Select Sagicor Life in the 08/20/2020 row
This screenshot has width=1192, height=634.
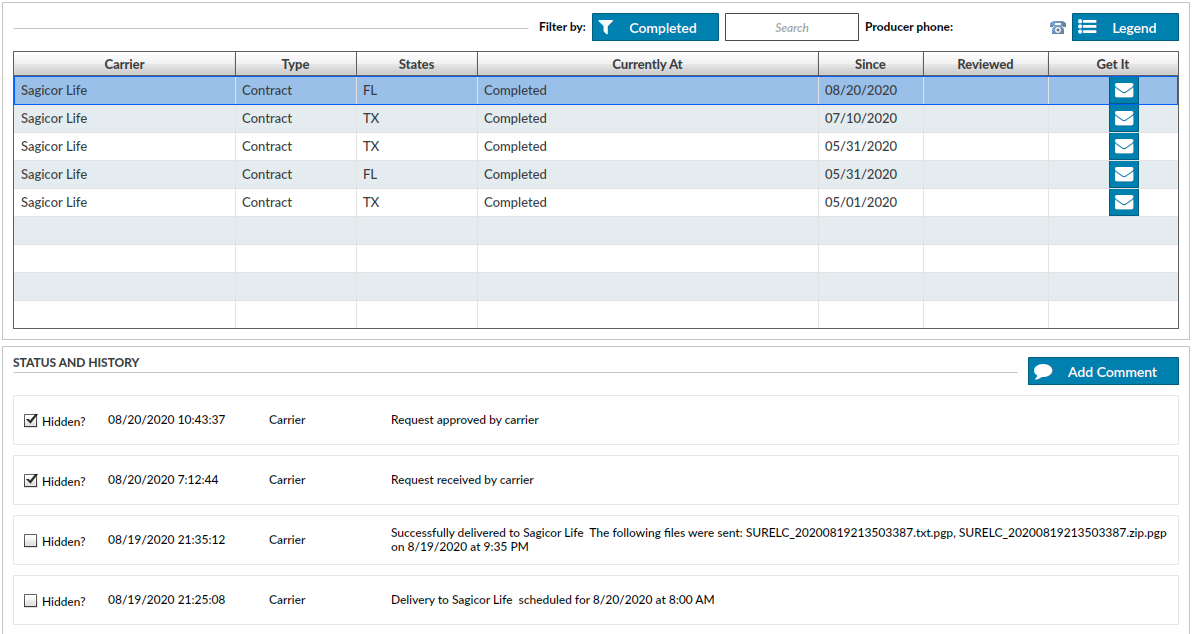54,90
